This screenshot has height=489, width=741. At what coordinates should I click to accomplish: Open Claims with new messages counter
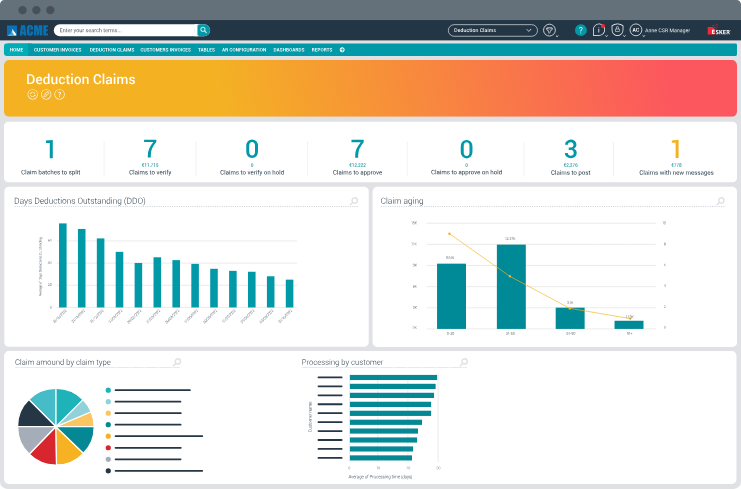point(676,157)
